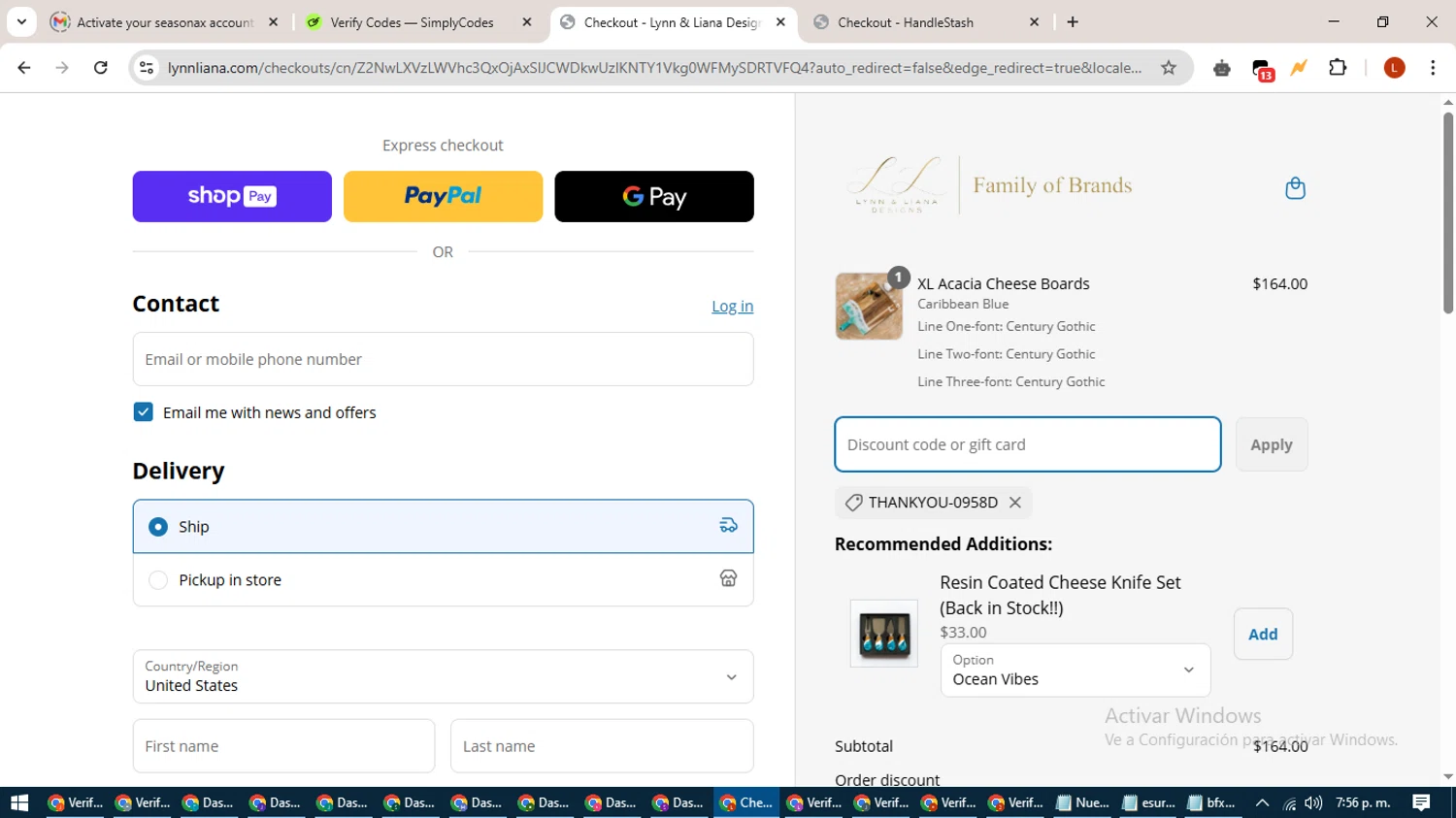Open the Ocean Vibes option dropdown

click(x=1075, y=671)
